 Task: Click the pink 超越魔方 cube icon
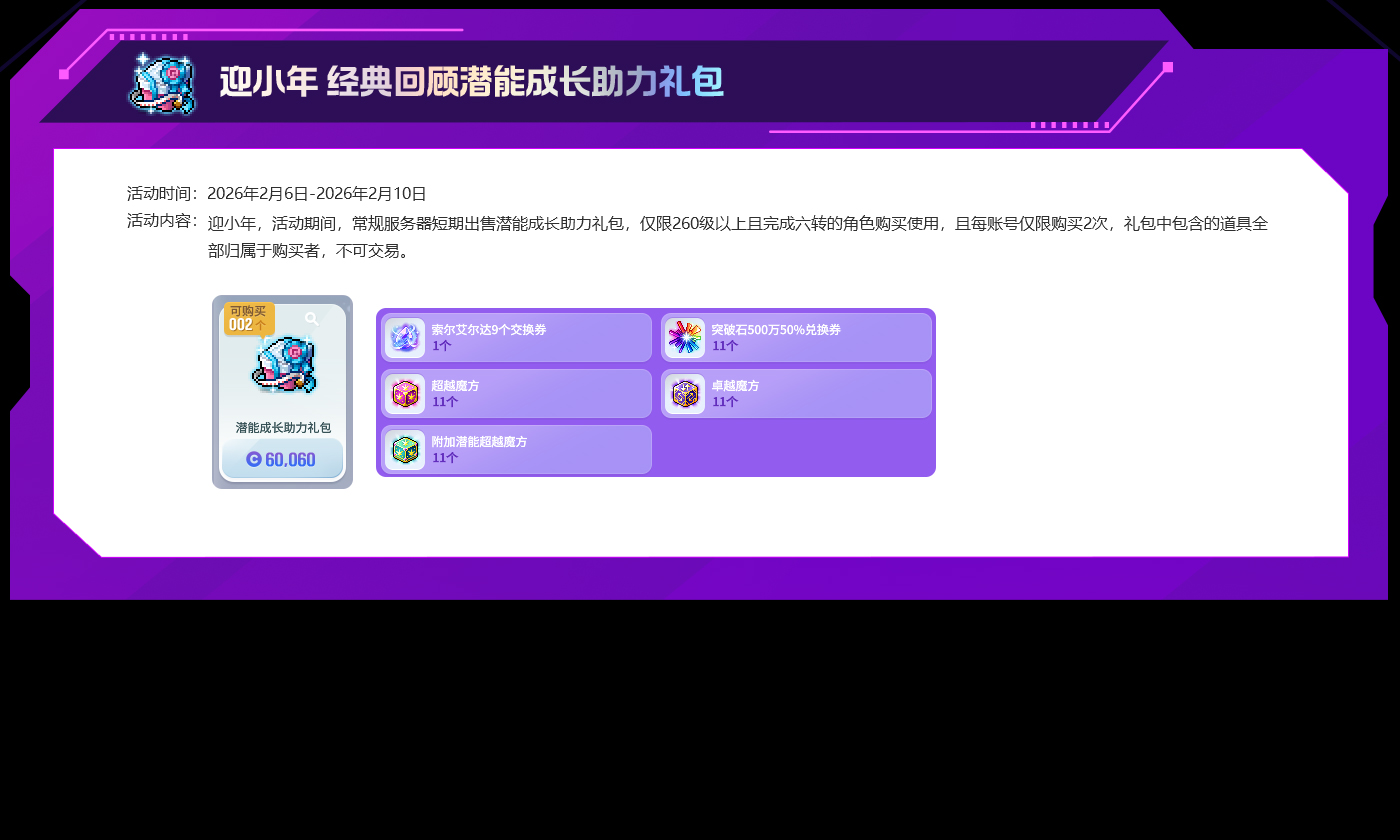(405, 394)
